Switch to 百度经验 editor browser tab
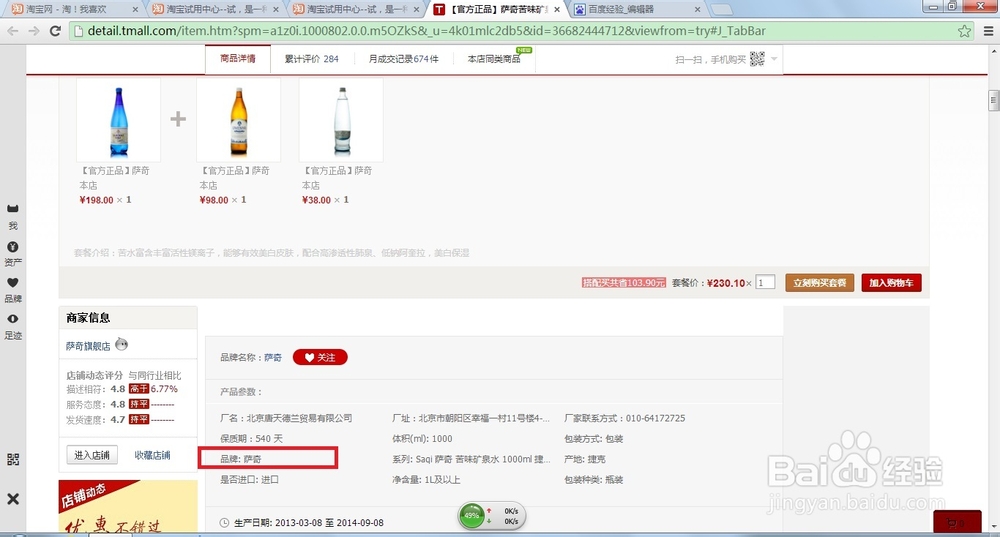Image resolution: width=1000 pixels, height=537 pixels. click(x=636, y=9)
